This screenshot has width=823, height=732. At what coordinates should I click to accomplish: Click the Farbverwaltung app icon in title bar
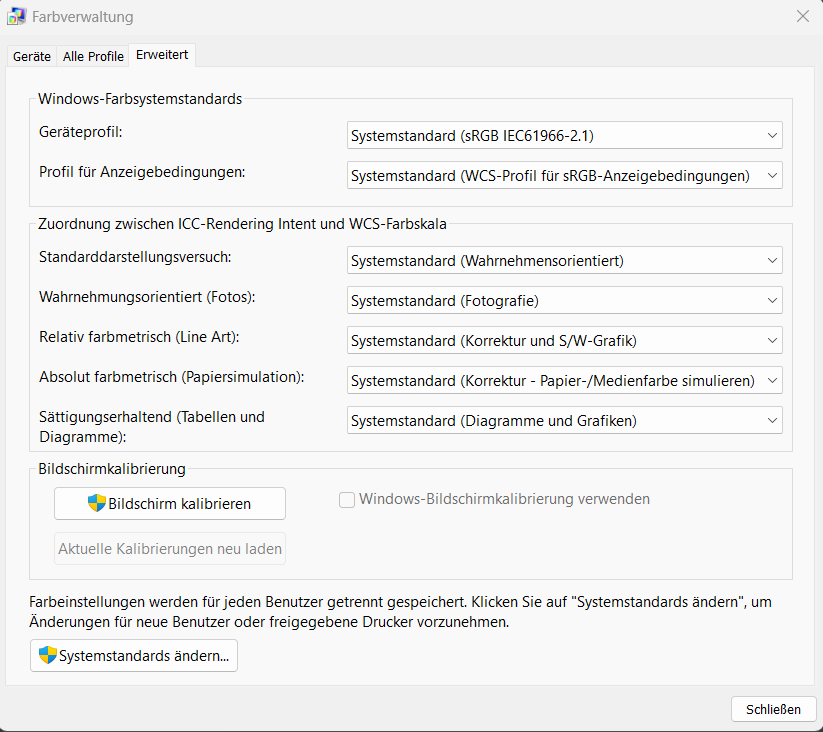(16, 17)
